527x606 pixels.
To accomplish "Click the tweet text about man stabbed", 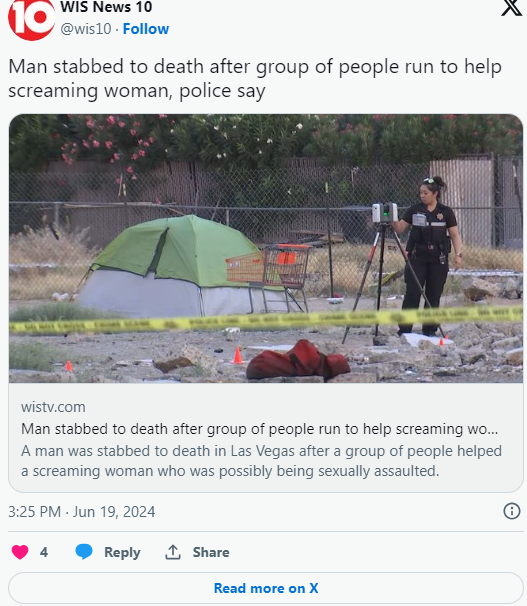I will (x=255, y=78).
